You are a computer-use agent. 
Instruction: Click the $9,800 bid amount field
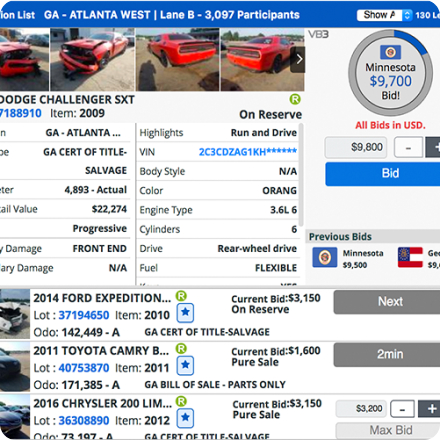pos(356,147)
